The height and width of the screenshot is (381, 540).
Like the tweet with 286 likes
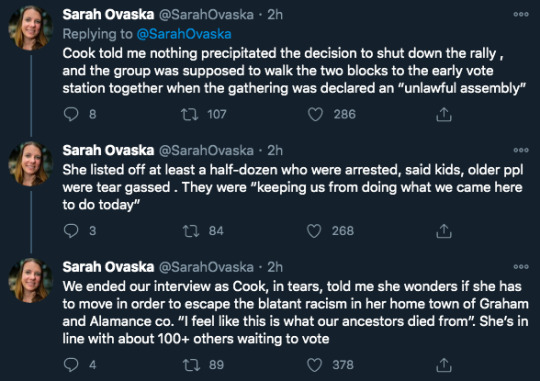tap(315, 114)
